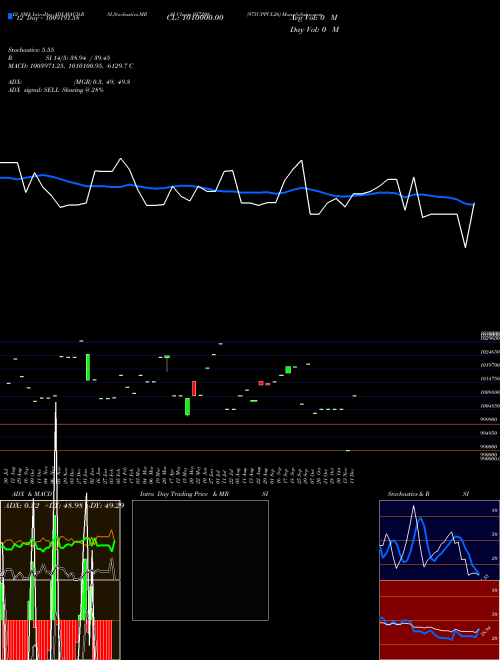
Task: Click the 30 Jul date axis label
Action: [x=7, y=475]
